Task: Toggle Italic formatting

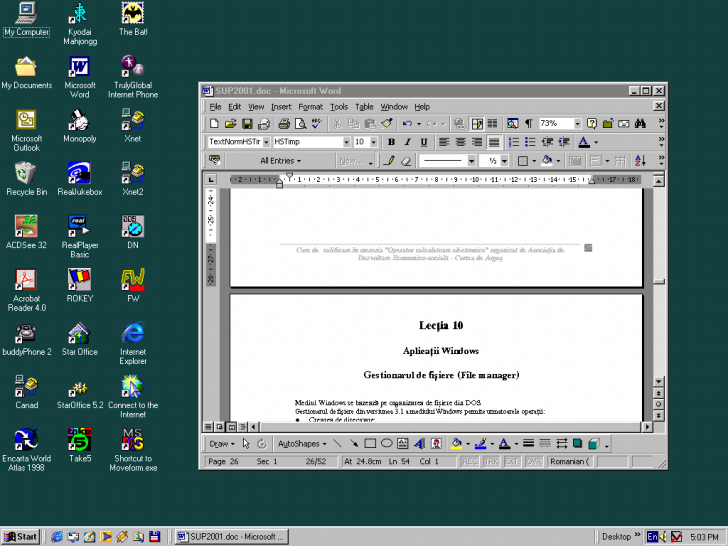Action: click(408, 142)
